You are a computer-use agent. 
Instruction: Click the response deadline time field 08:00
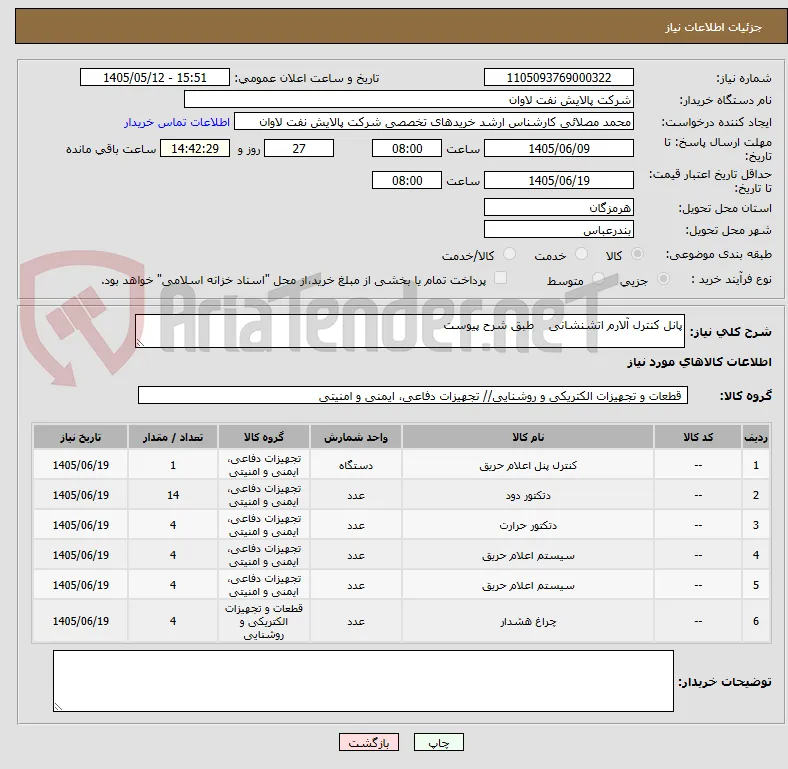coord(407,149)
